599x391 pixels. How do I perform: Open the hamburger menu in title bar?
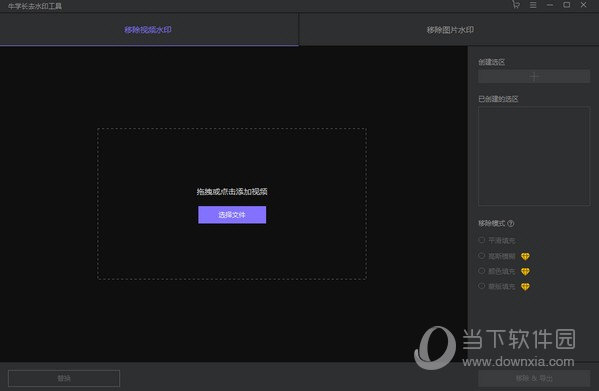(x=533, y=5)
